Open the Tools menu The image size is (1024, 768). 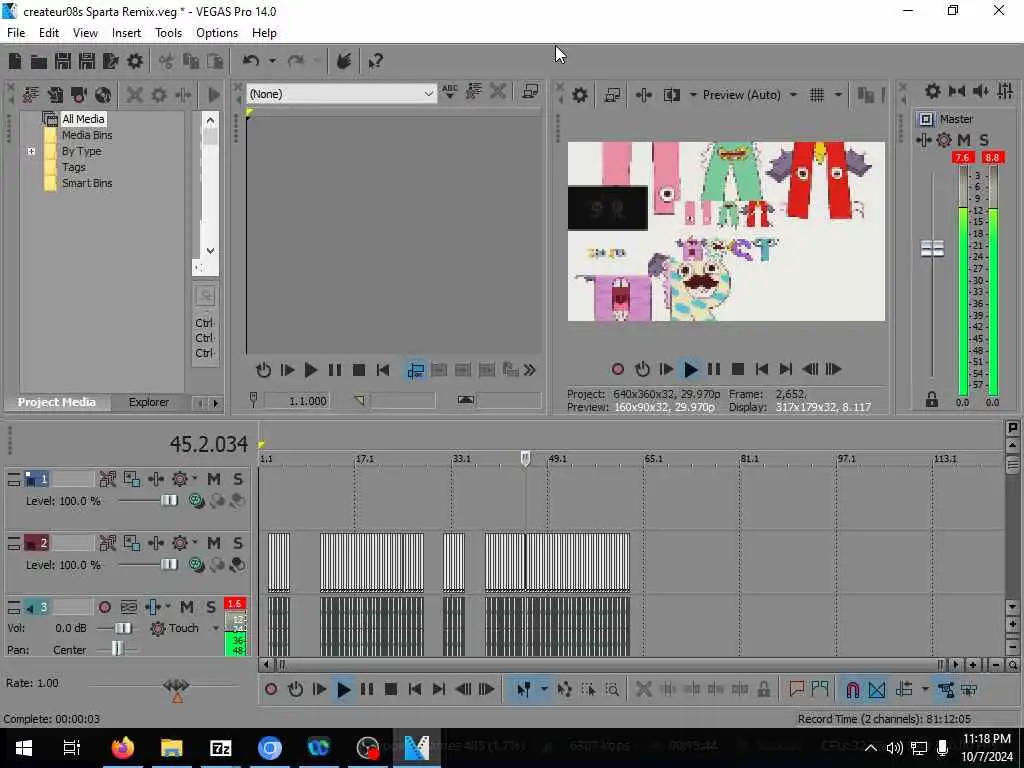pyautogui.click(x=168, y=33)
